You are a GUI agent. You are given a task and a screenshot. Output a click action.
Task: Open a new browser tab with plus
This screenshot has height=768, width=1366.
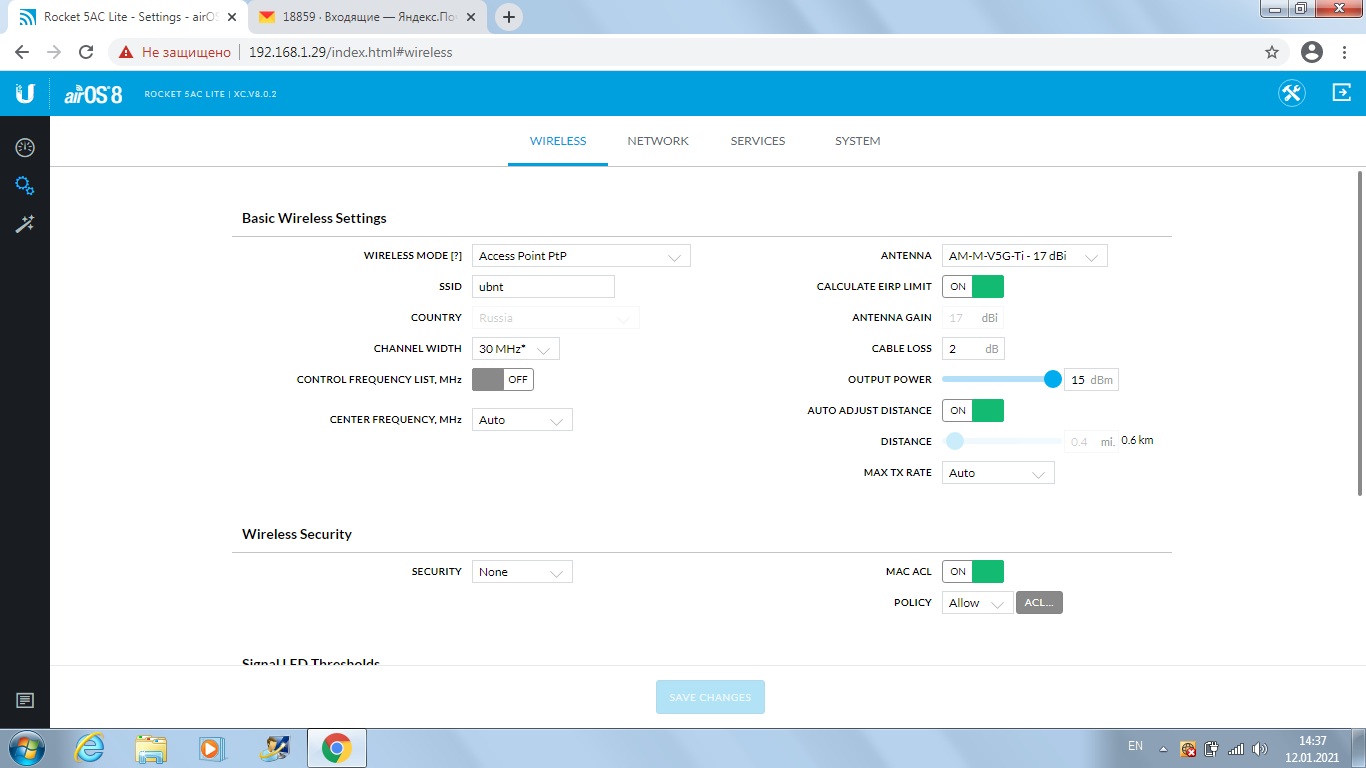click(x=509, y=17)
